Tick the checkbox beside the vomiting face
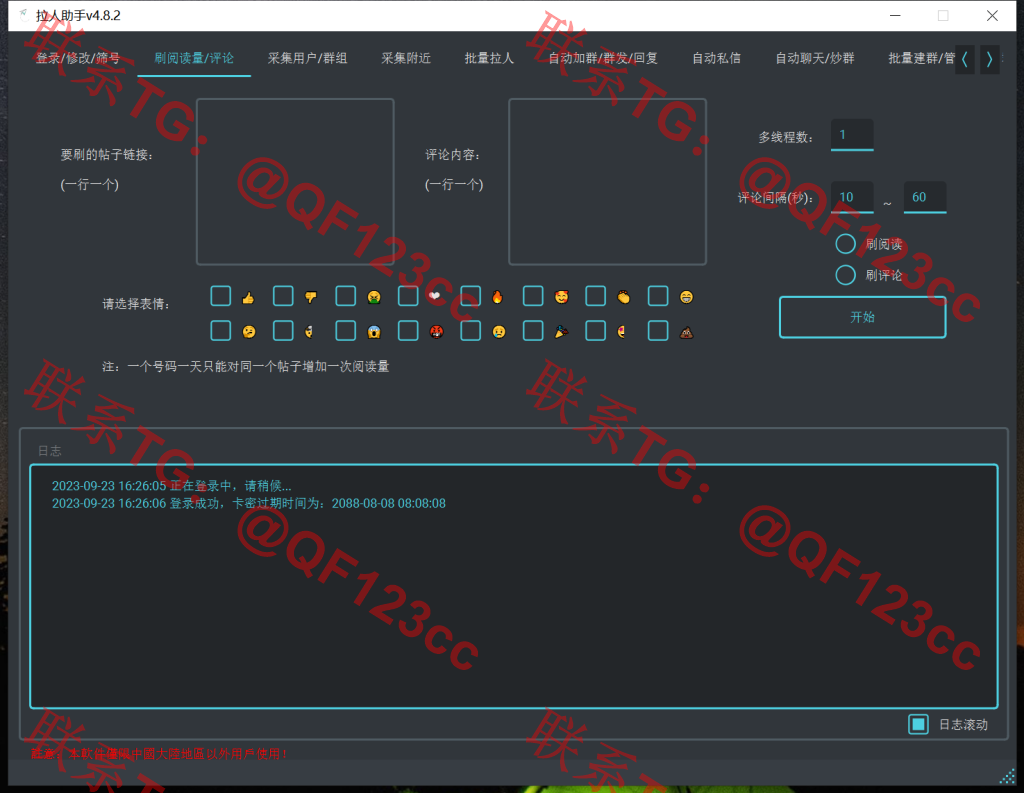This screenshot has height=793, width=1024. pos(345,296)
